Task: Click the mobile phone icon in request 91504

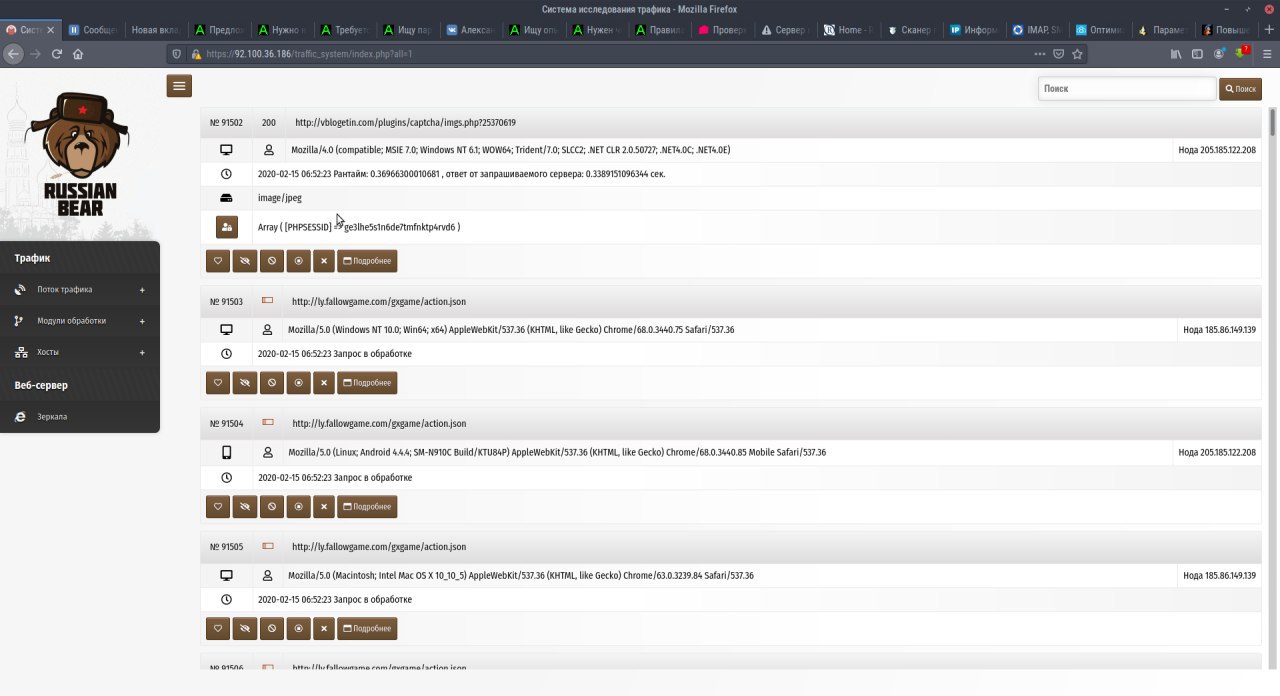Action: point(226,452)
